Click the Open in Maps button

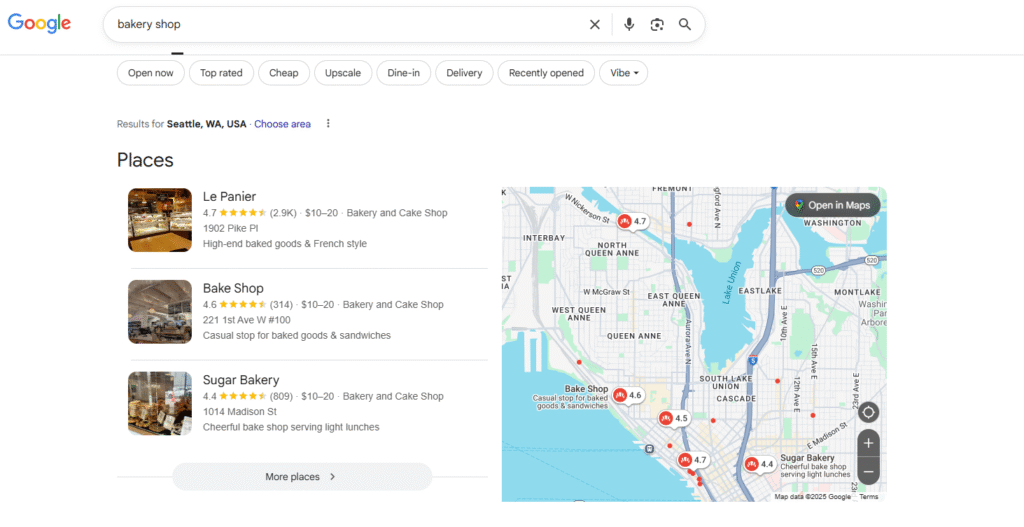(x=833, y=205)
